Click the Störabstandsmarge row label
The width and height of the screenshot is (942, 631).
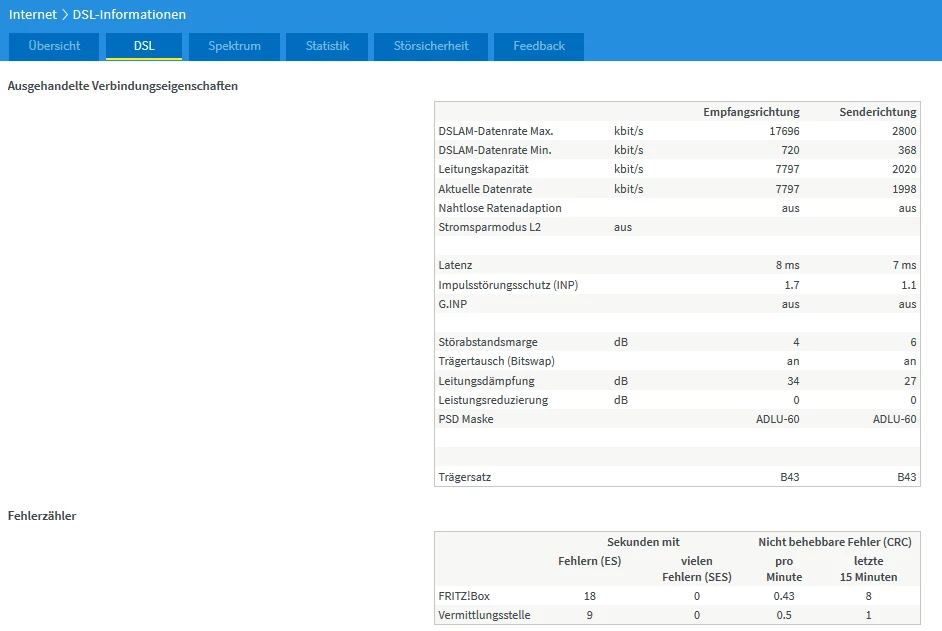[x=488, y=342]
